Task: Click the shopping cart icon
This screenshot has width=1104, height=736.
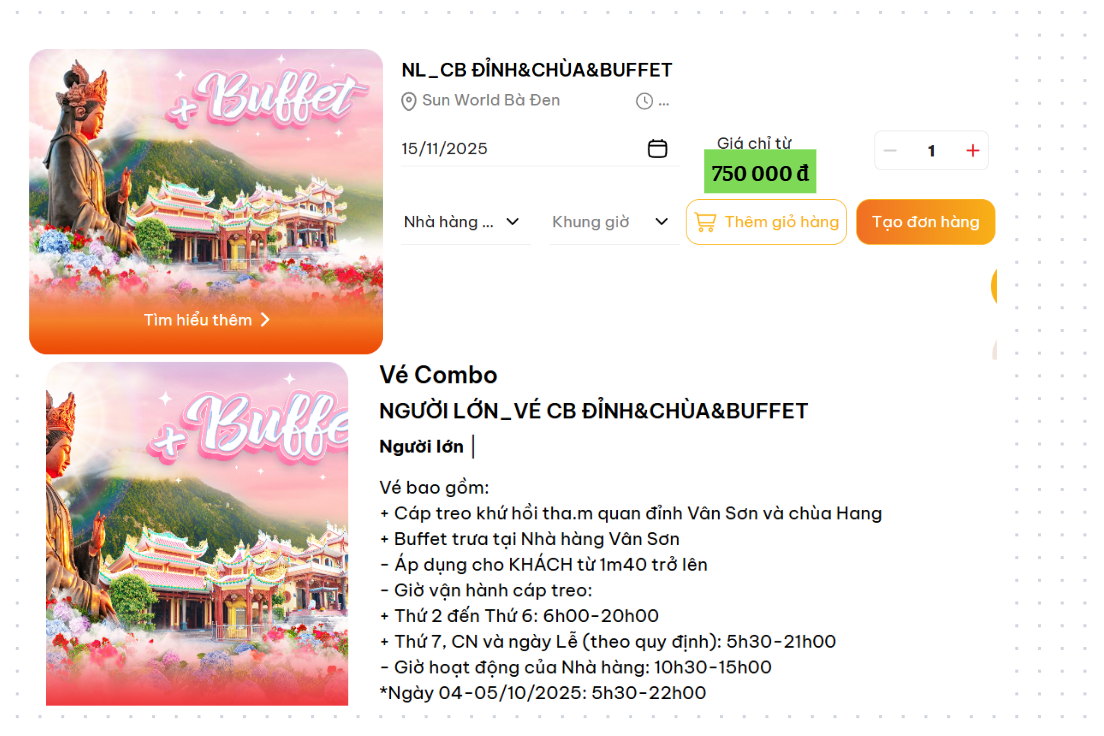Action: (705, 223)
